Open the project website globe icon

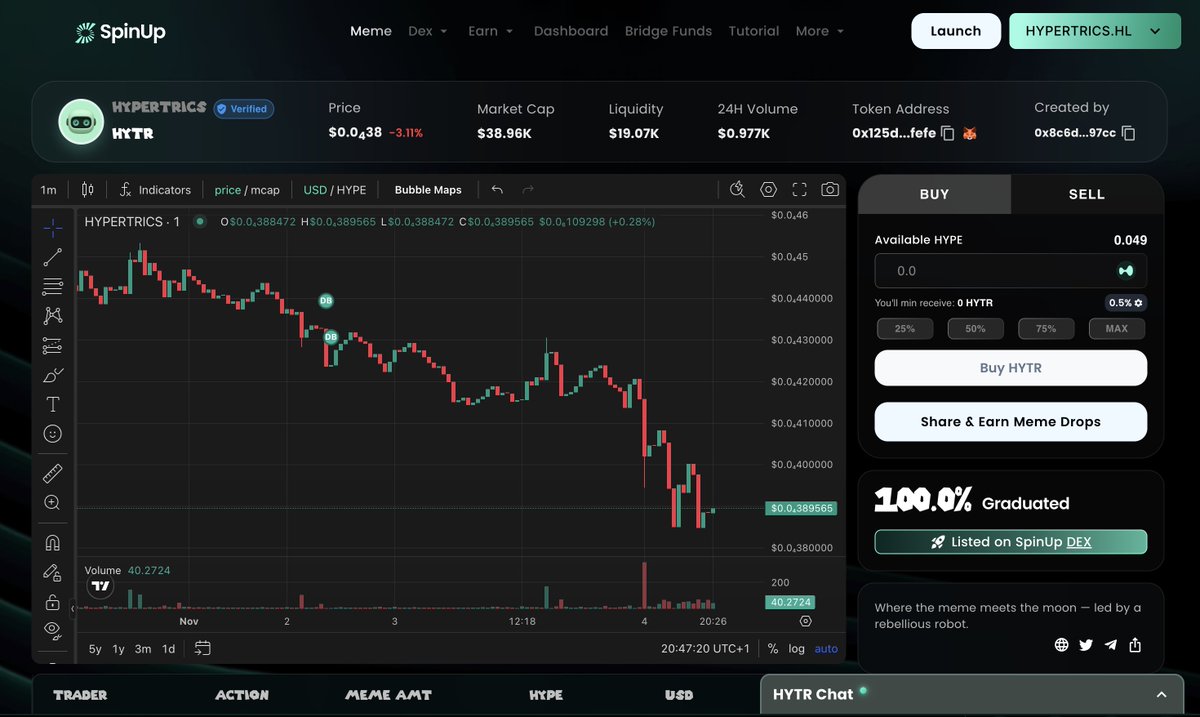pyautogui.click(x=1062, y=645)
